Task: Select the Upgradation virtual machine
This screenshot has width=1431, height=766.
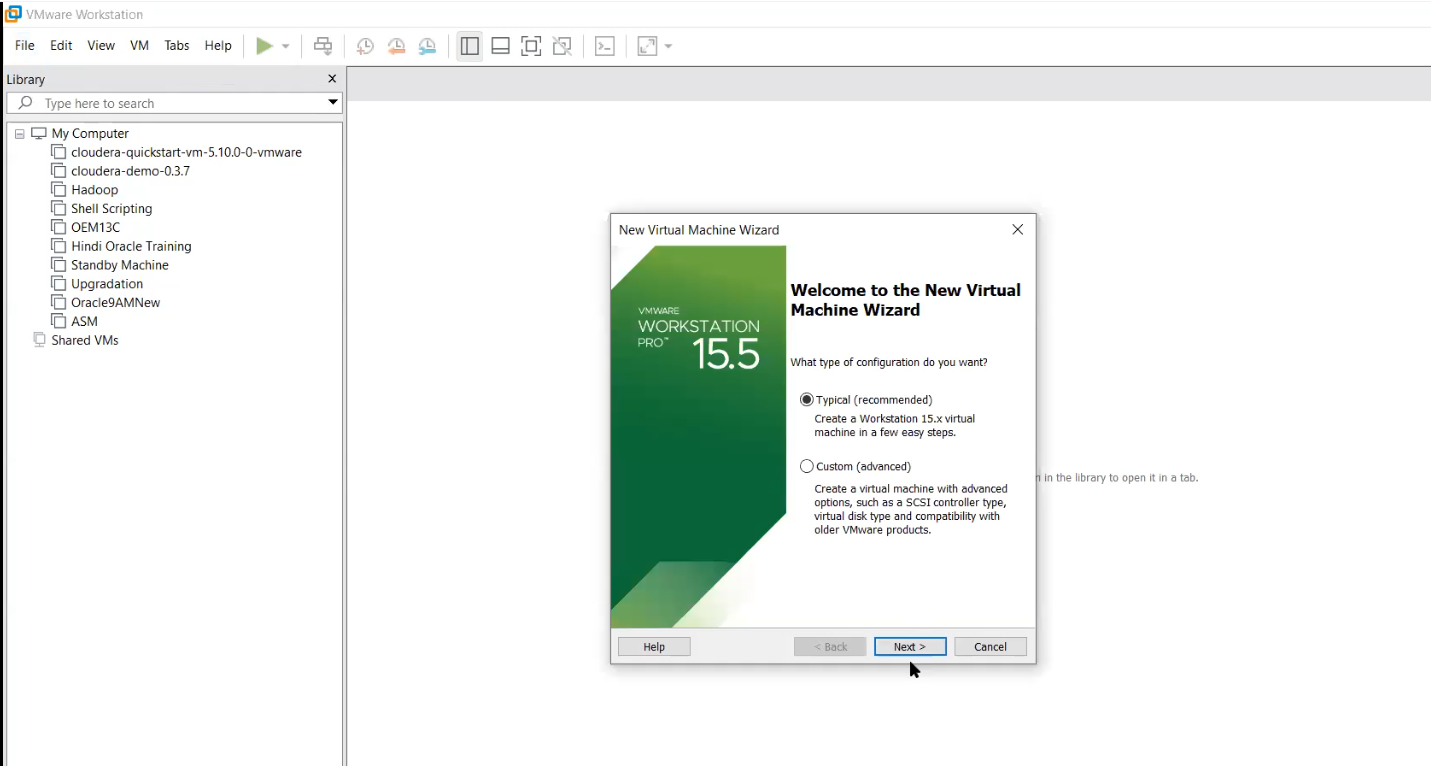Action: point(107,284)
